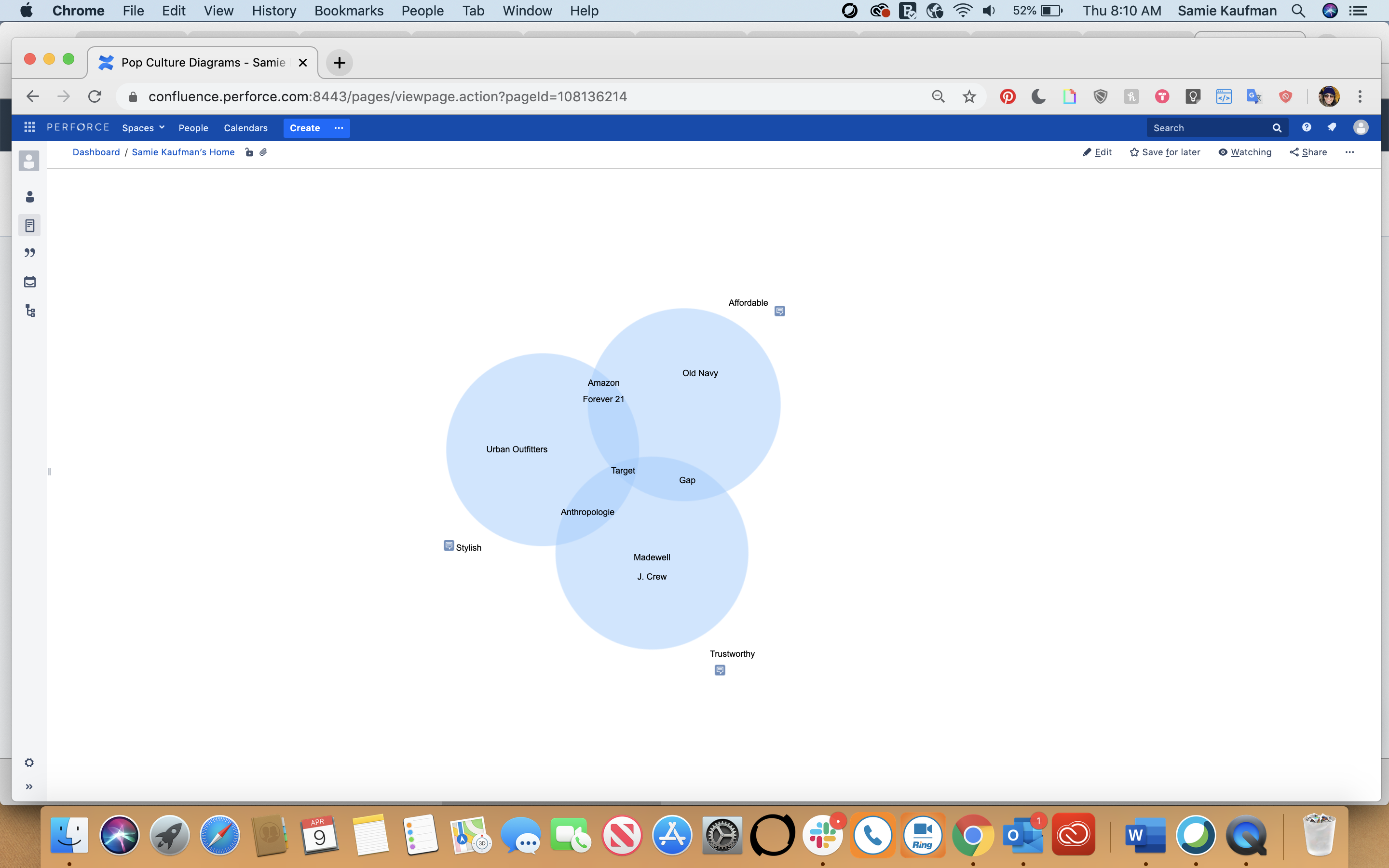This screenshot has width=1389, height=868.
Task: Click the Google Translate extension icon
Action: tap(1254, 96)
